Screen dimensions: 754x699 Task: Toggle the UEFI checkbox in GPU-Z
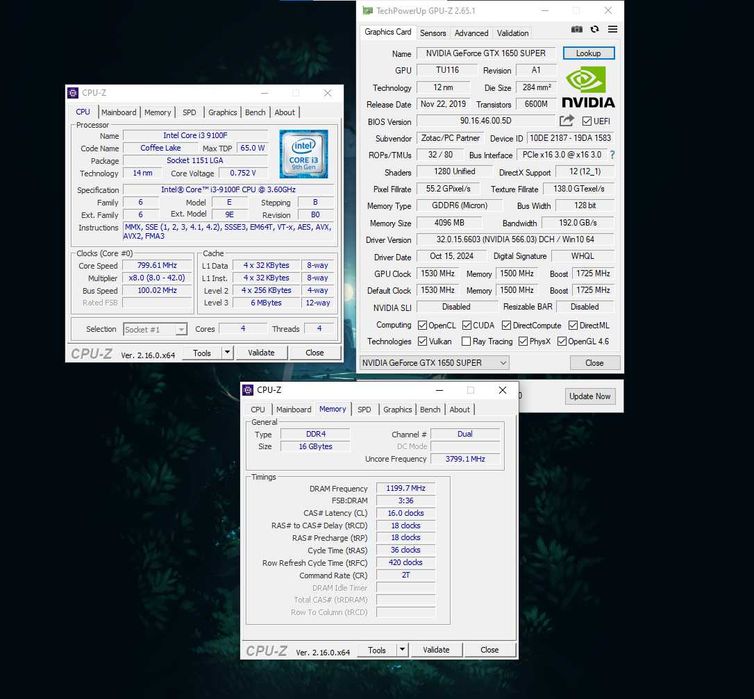click(x=587, y=121)
